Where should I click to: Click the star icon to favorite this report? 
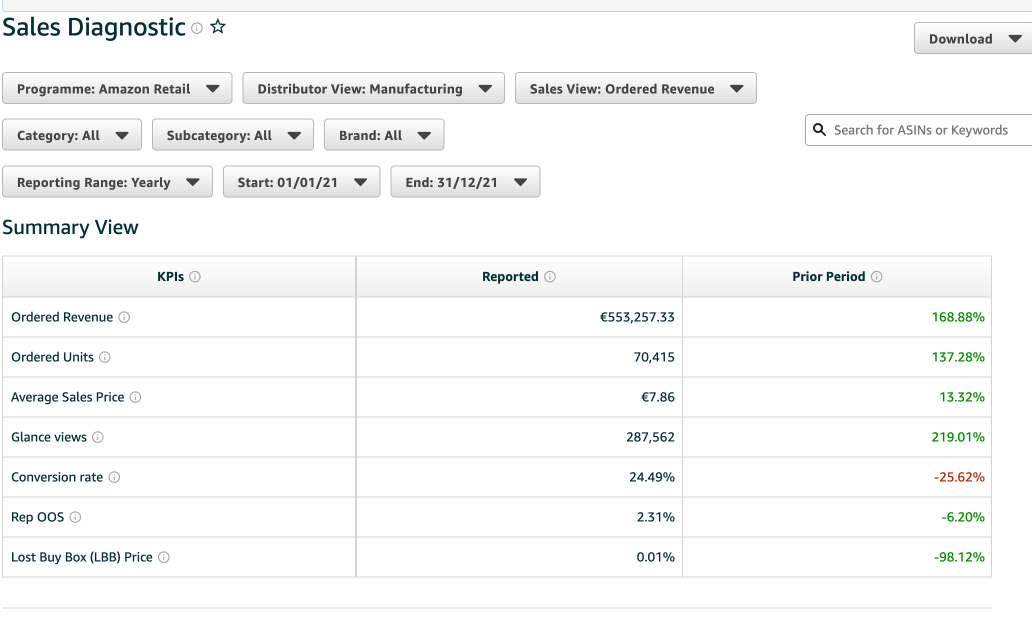coord(218,28)
